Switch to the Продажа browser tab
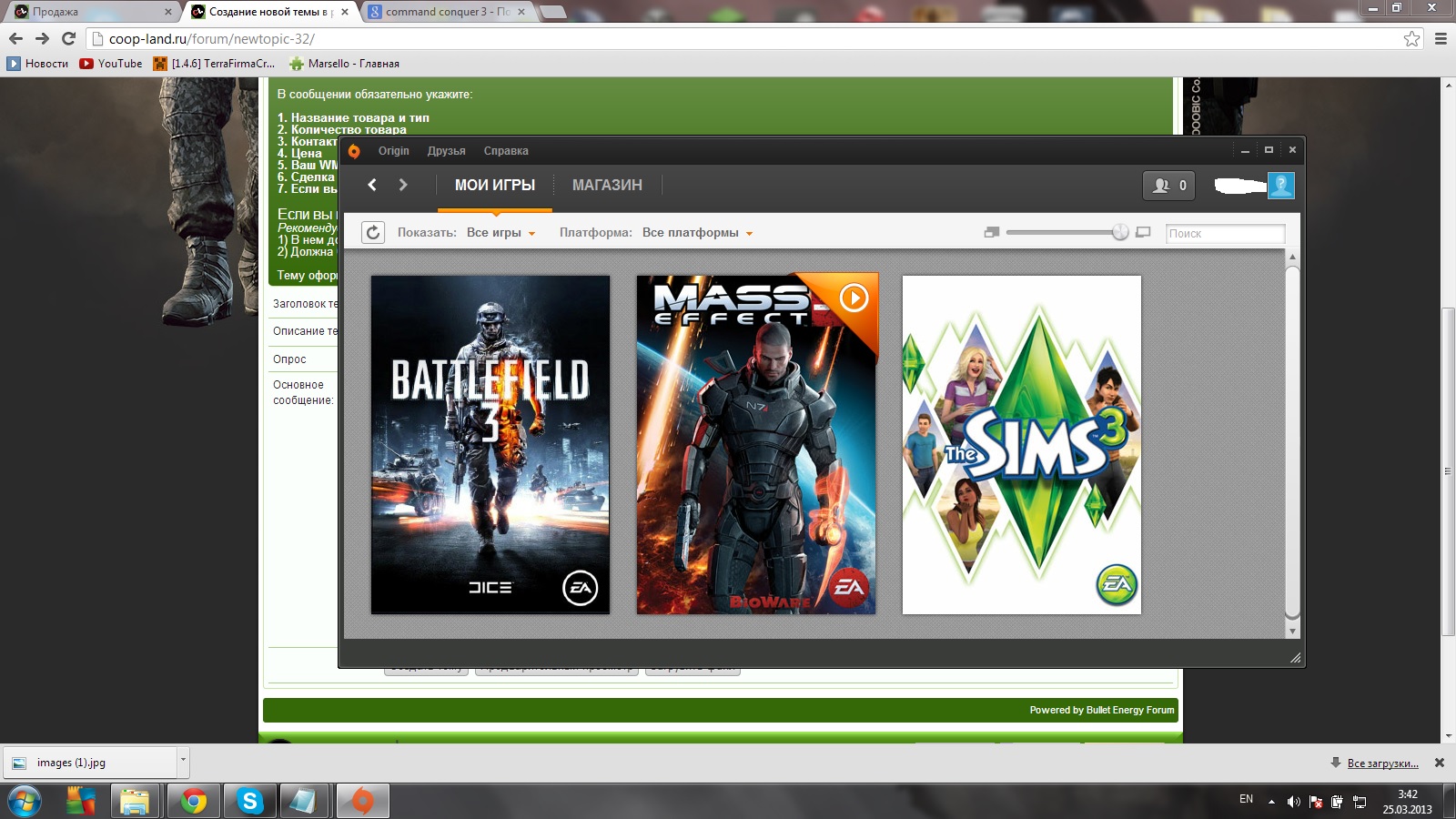 click(91, 12)
